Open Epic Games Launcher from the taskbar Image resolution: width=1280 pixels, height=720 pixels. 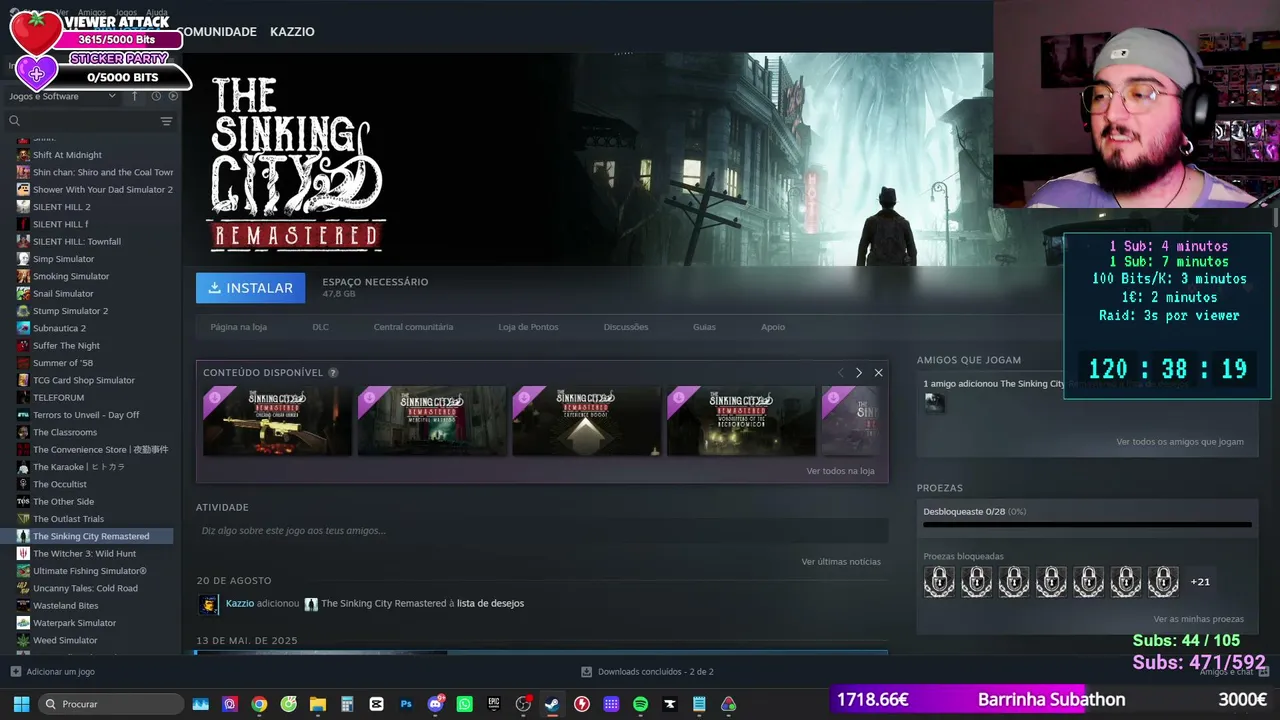pyautogui.click(x=494, y=704)
